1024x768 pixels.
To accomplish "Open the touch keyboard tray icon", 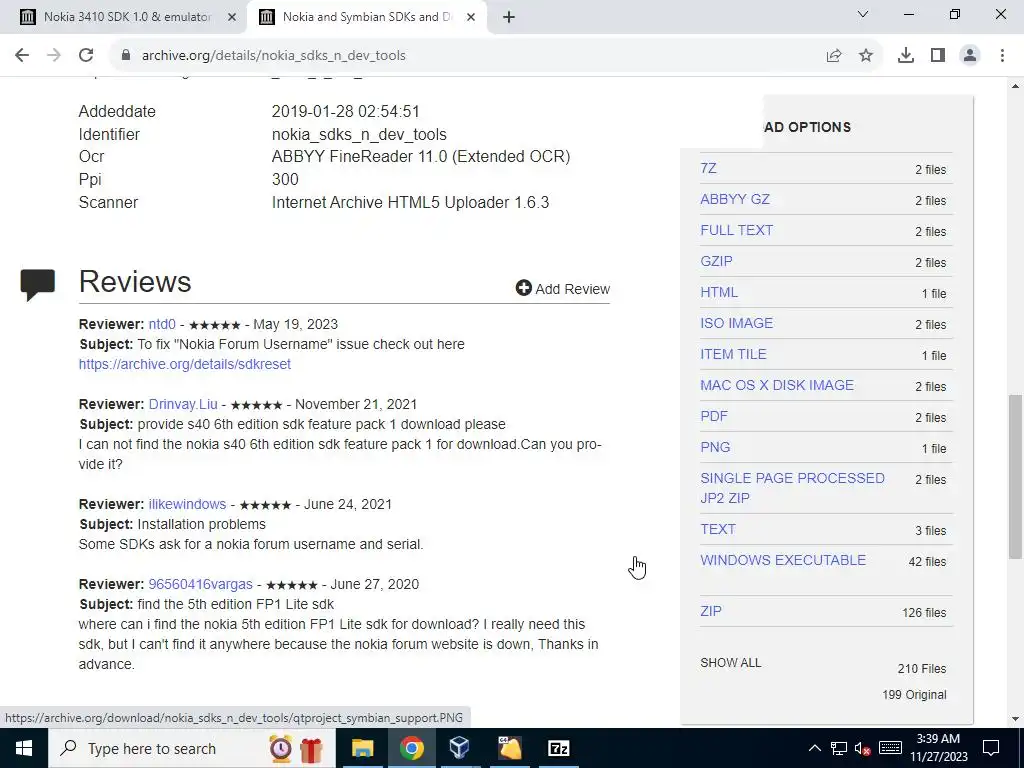I will point(890,748).
